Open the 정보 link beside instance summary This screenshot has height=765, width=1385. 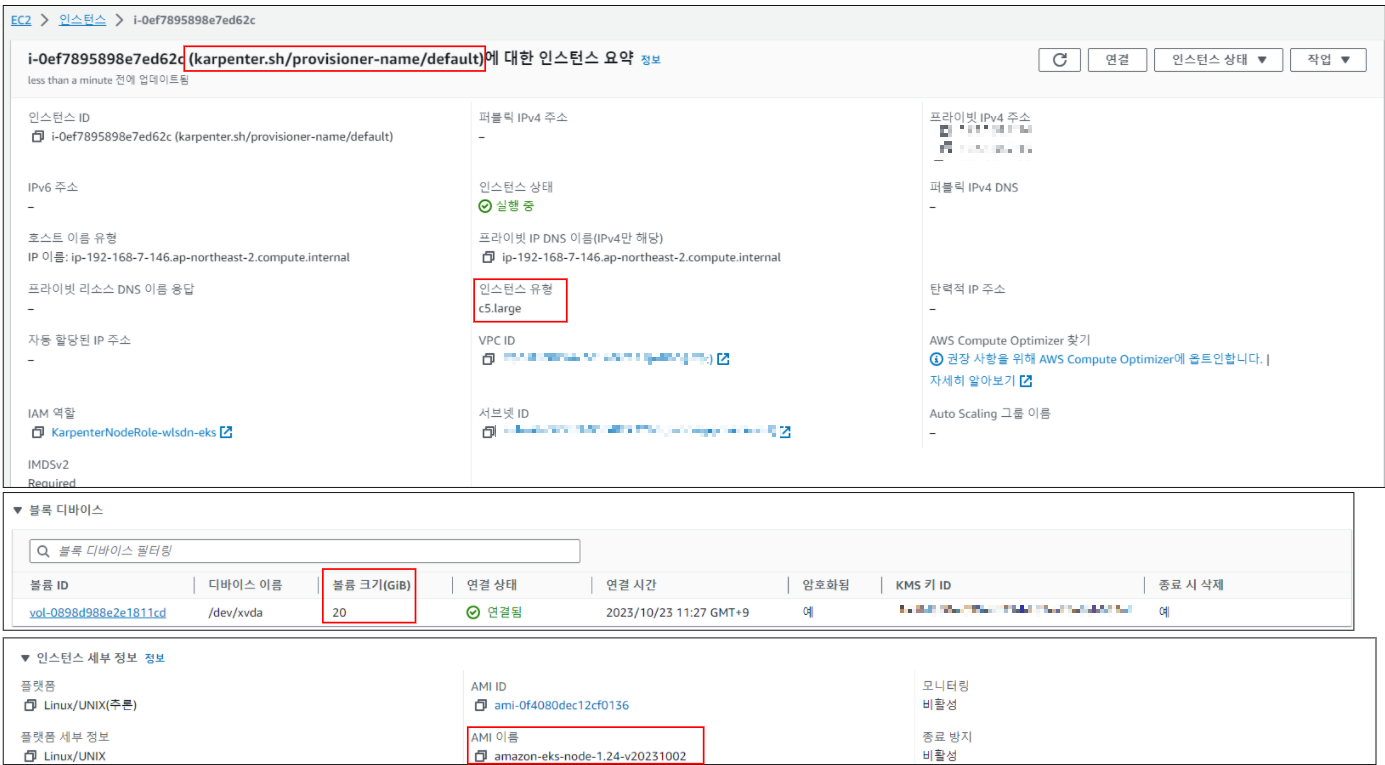[650, 60]
